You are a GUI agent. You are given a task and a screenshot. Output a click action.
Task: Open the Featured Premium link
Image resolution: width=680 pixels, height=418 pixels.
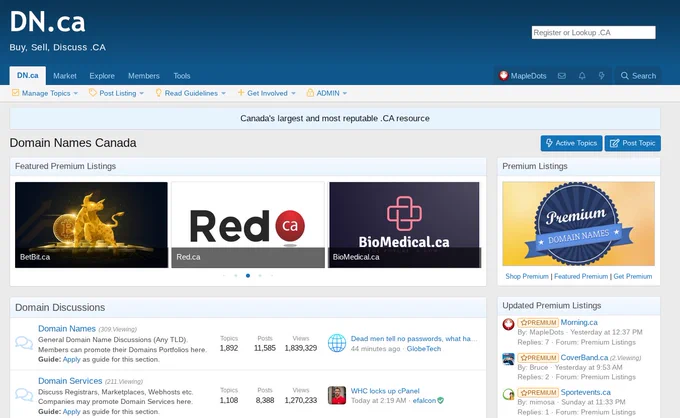[581, 276]
